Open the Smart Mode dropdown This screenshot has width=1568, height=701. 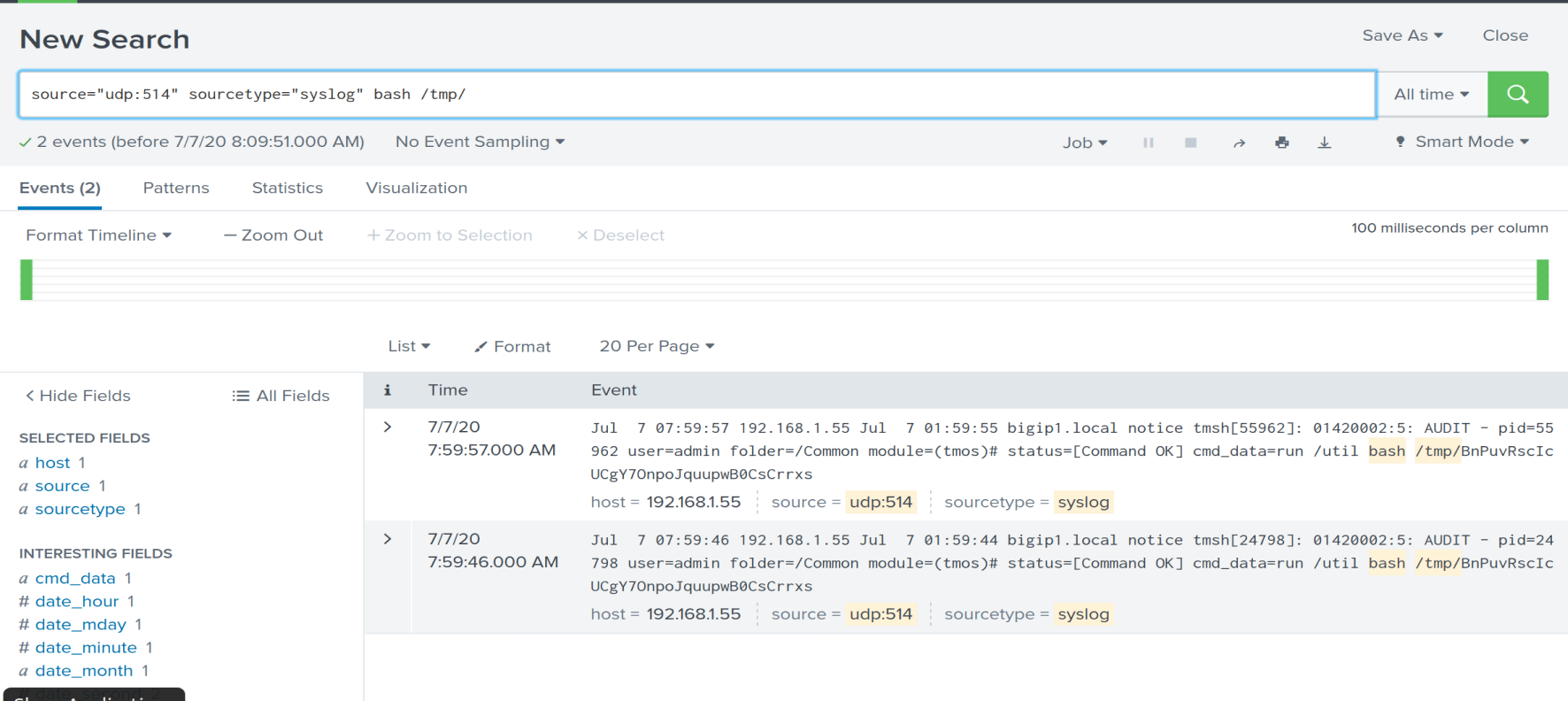1463,142
